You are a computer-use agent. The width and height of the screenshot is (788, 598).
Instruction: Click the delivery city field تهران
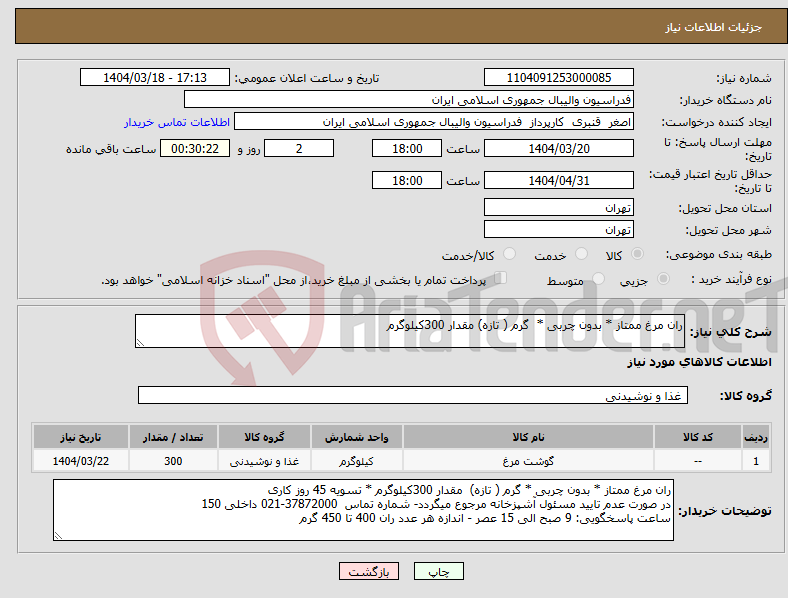tap(558, 229)
